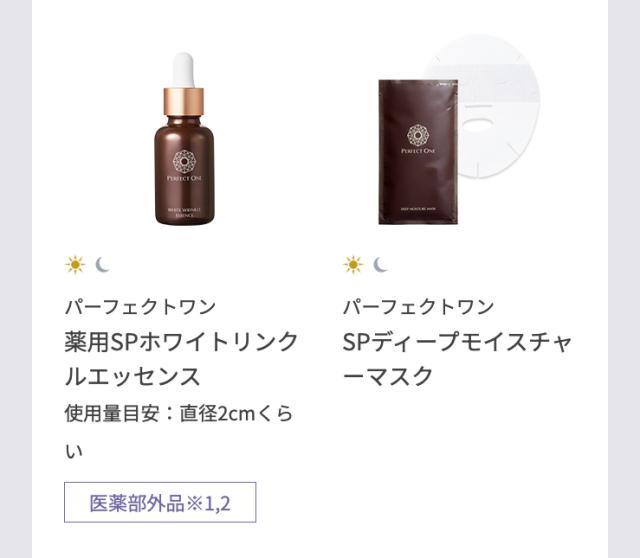Click WHITE WRINKLE ESSENCE label on the bottle

tap(184, 212)
